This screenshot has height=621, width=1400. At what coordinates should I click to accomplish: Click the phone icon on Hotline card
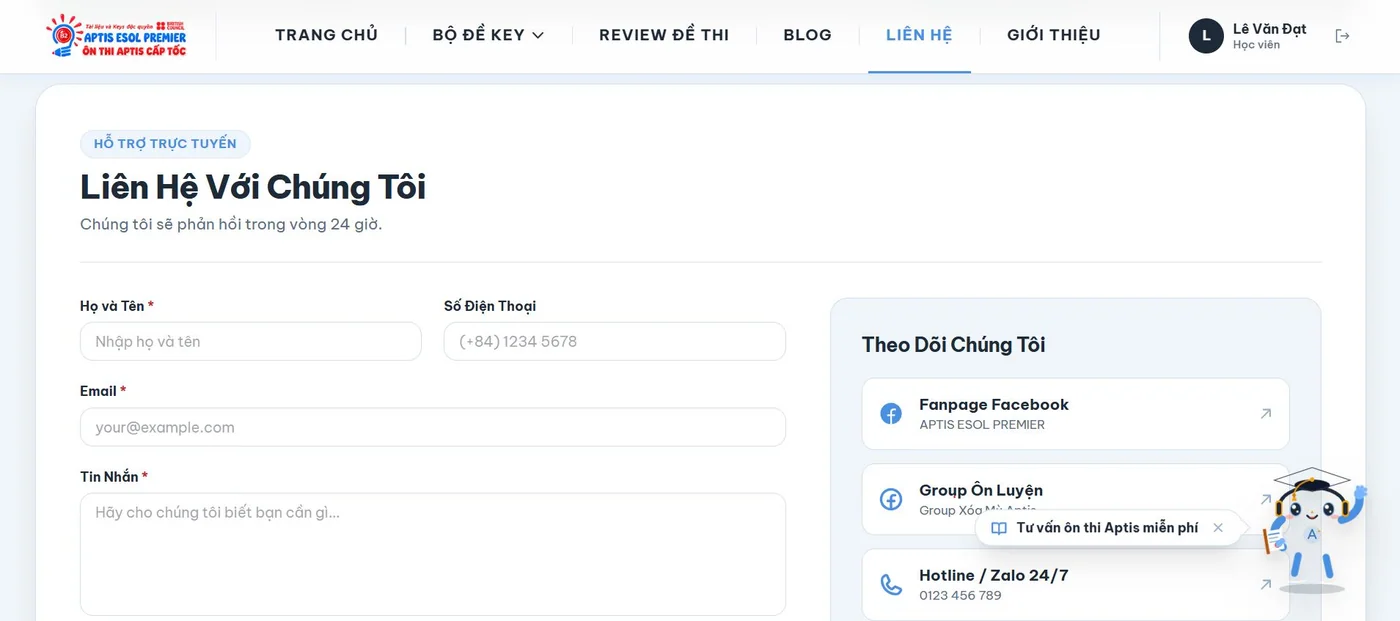tap(891, 584)
